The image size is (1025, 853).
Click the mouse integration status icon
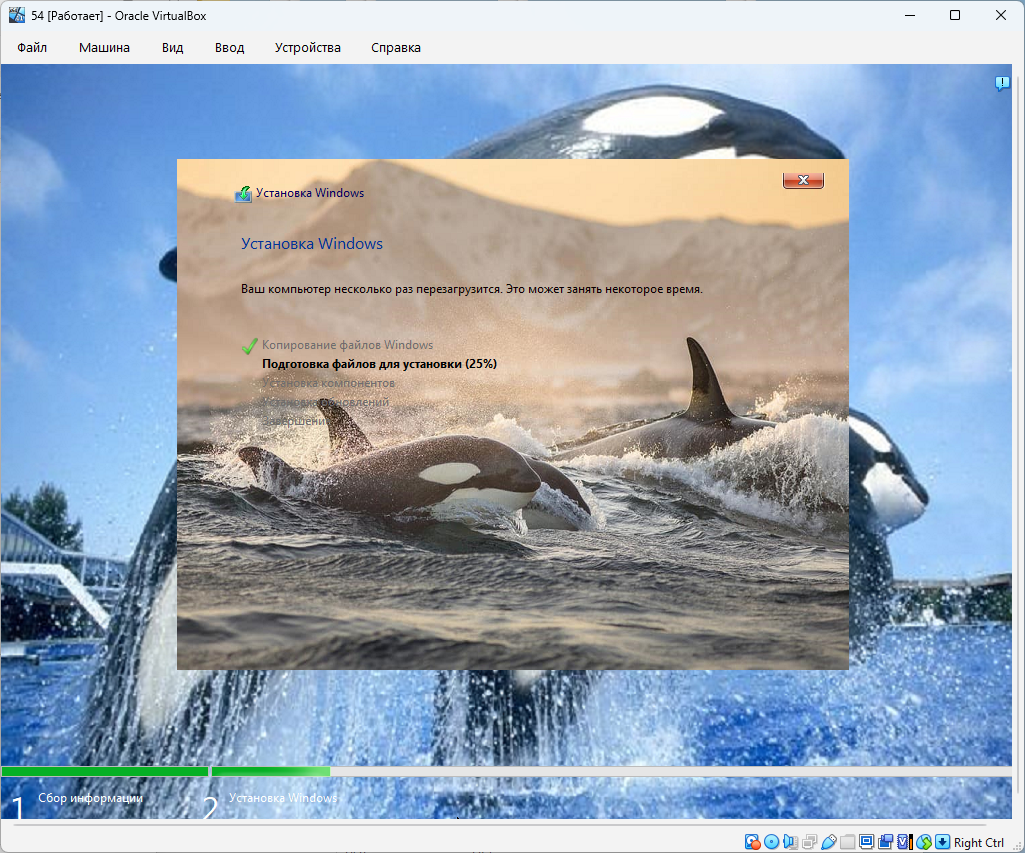pyautogui.click(x=923, y=842)
